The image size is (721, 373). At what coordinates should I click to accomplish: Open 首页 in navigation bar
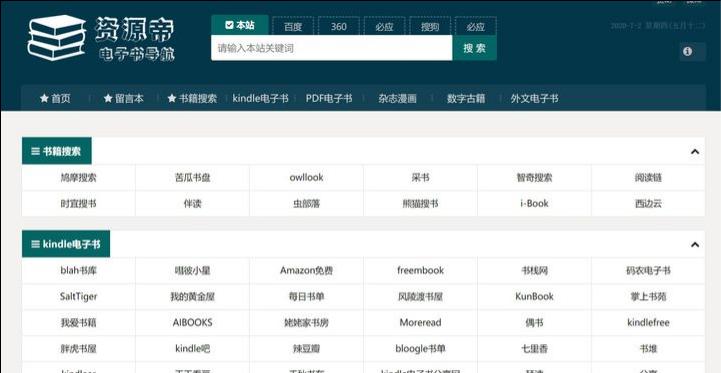click(x=55, y=98)
